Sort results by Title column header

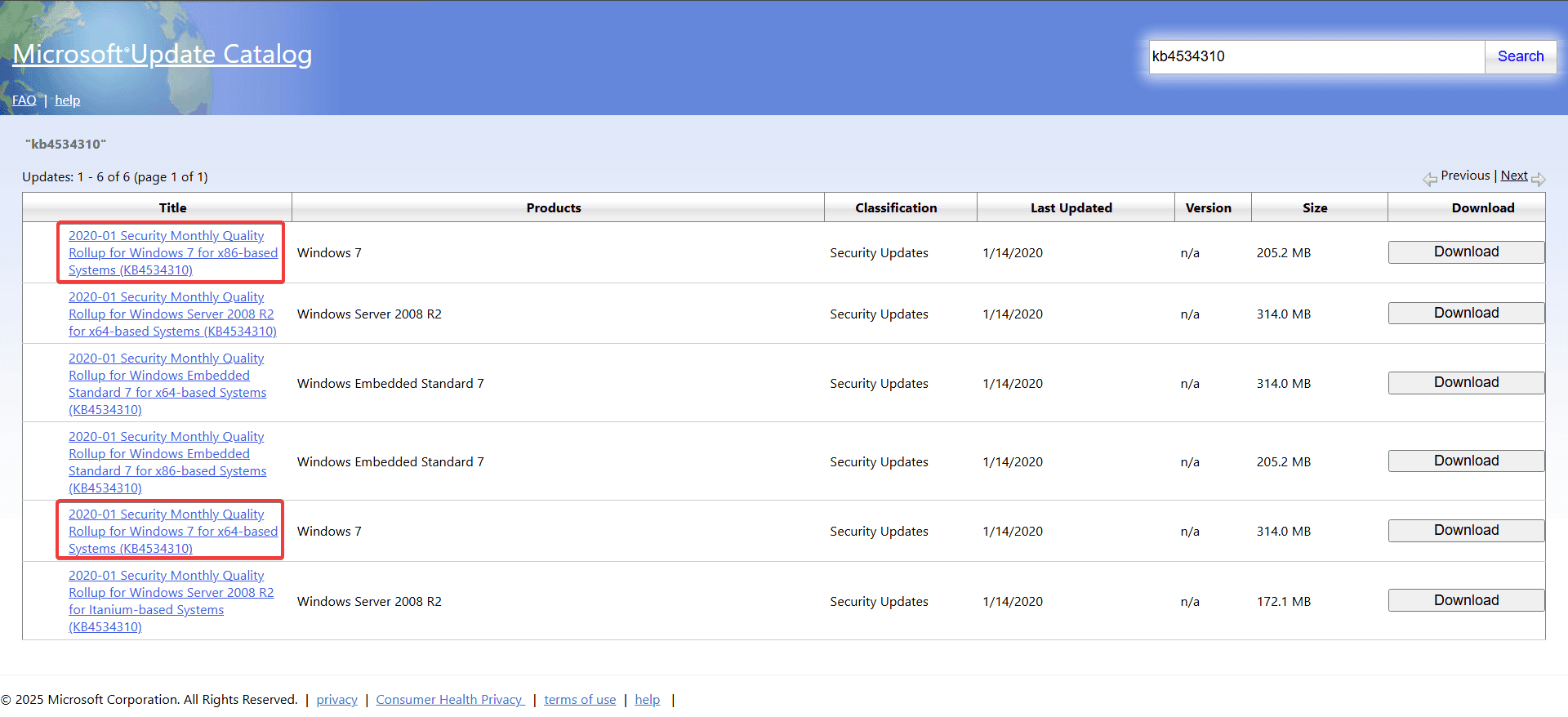(x=173, y=208)
